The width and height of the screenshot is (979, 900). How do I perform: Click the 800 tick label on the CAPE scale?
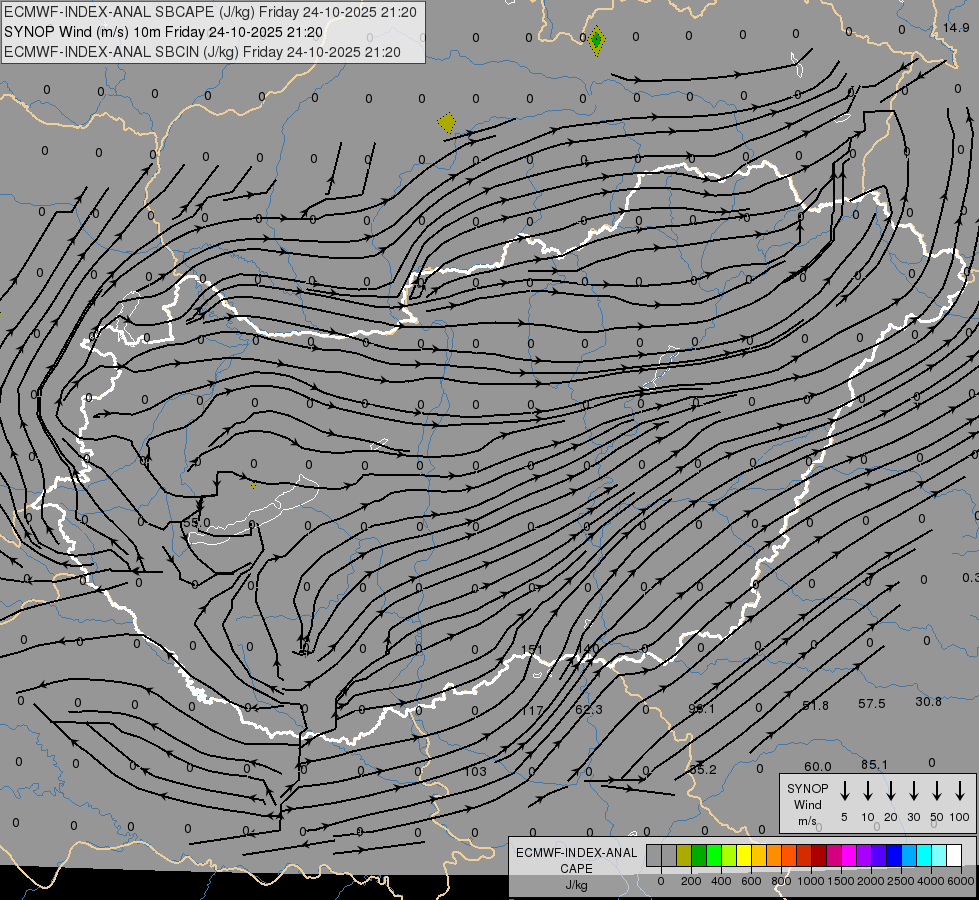[781, 881]
